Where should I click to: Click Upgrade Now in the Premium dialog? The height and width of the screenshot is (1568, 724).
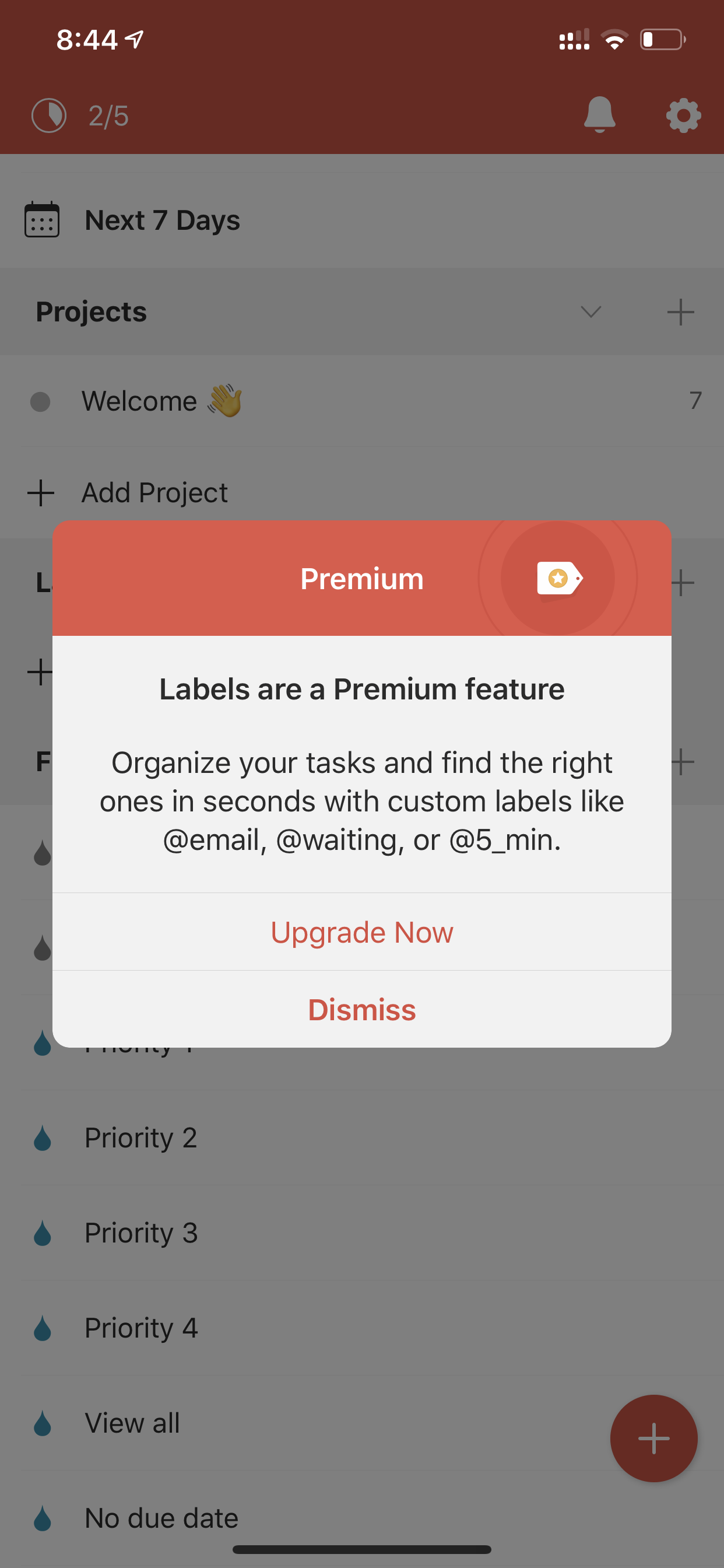point(362,932)
